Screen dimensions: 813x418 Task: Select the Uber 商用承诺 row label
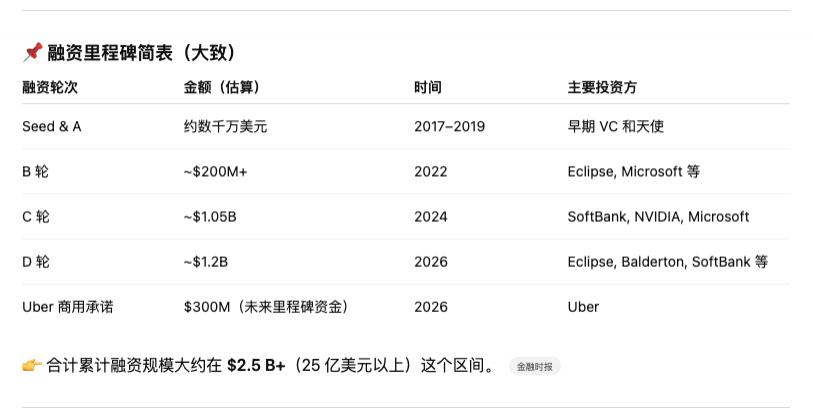[x=68, y=307]
